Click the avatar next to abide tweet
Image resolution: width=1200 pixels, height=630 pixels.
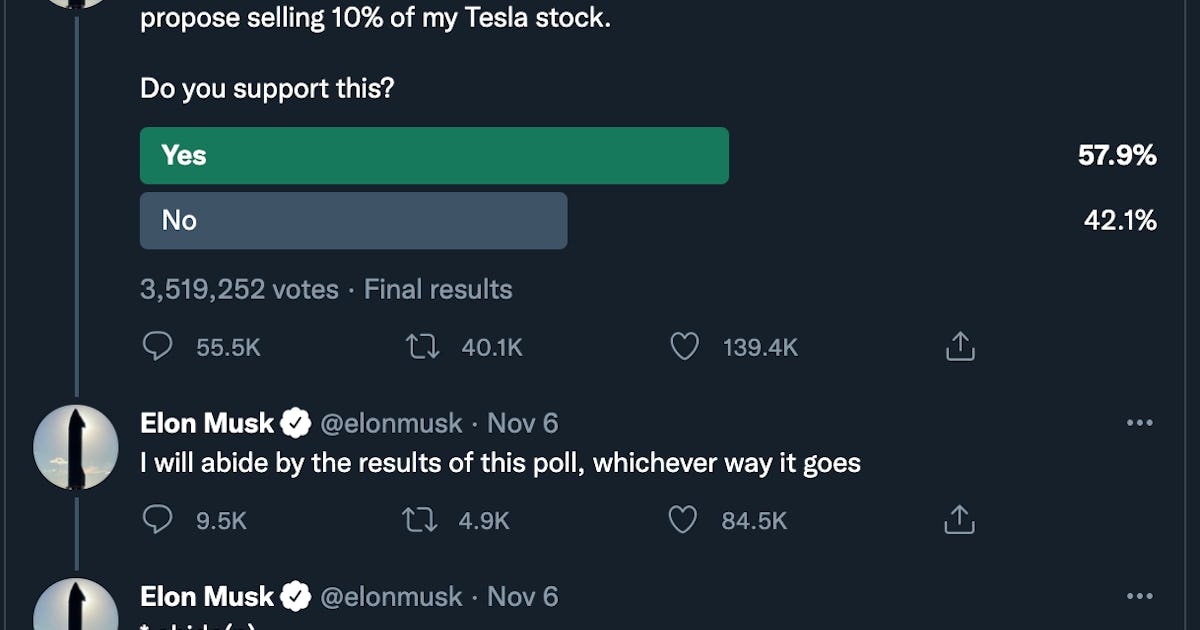[x=76, y=447]
